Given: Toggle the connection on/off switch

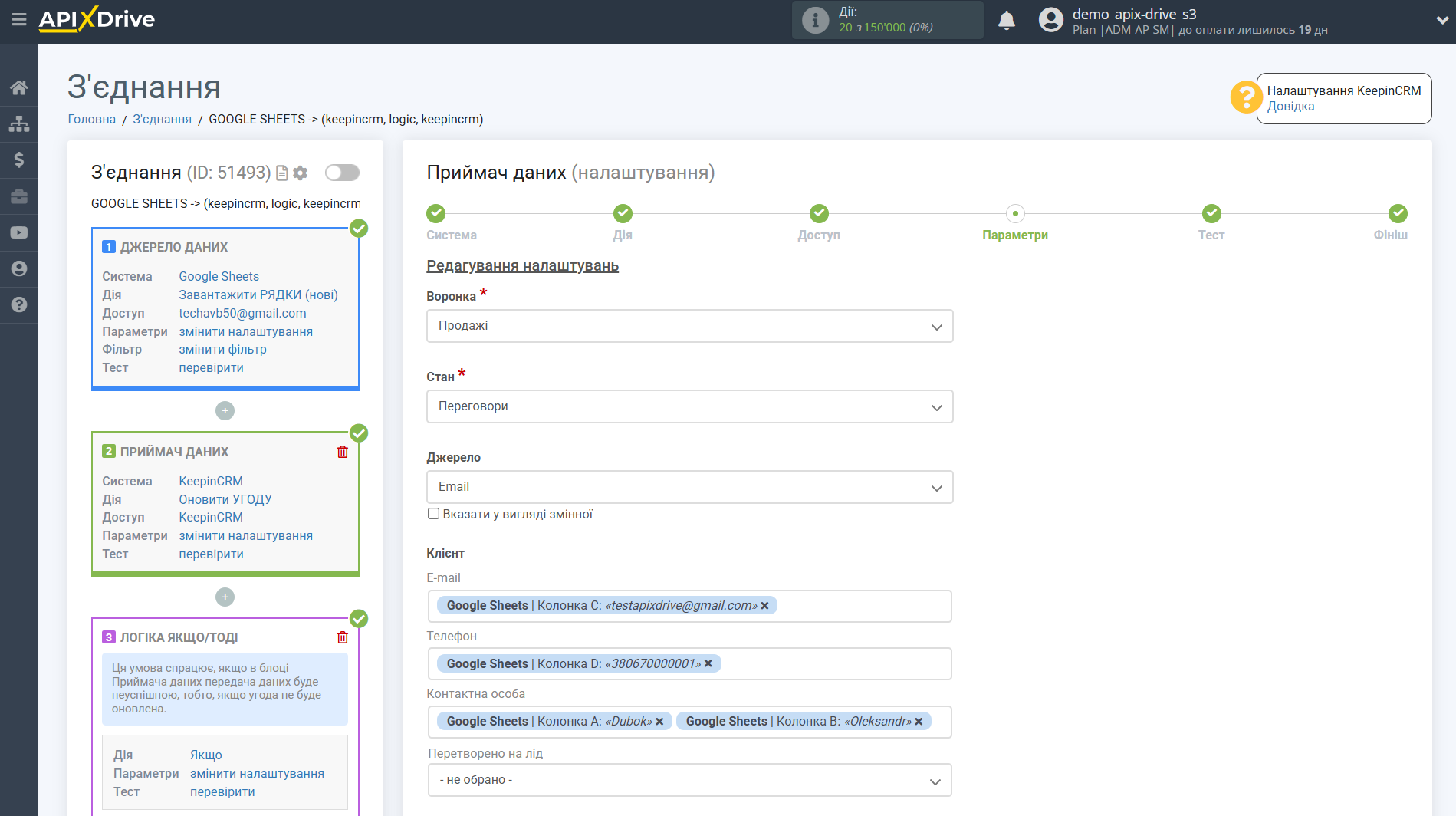Looking at the screenshot, I should (x=342, y=173).
